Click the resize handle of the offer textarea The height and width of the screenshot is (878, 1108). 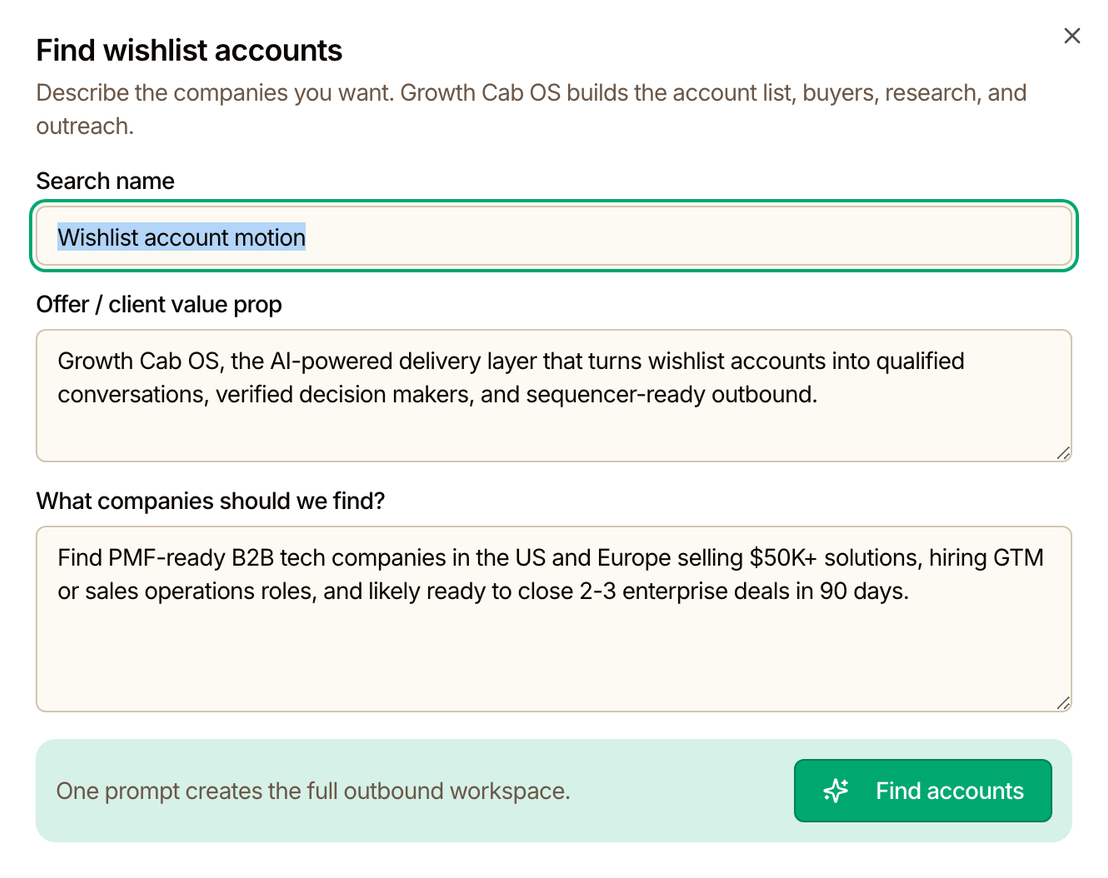tap(1063, 453)
